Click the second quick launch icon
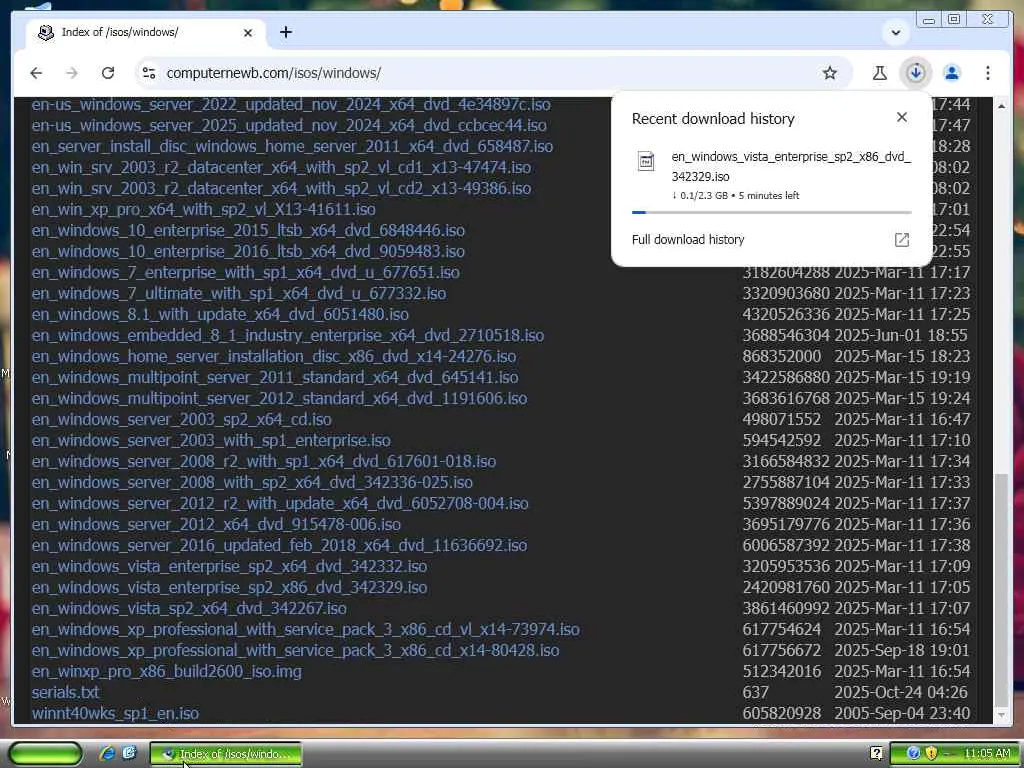Image resolution: width=1024 pixels, height=768 pixels. point(129,753)
